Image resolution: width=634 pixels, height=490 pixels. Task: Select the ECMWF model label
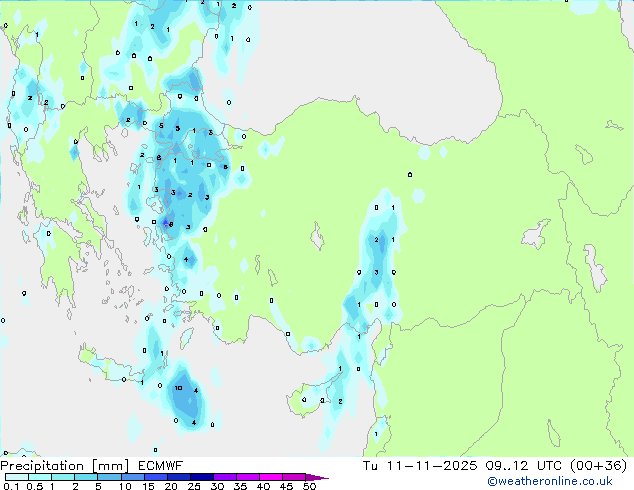(x=161, y=466)
